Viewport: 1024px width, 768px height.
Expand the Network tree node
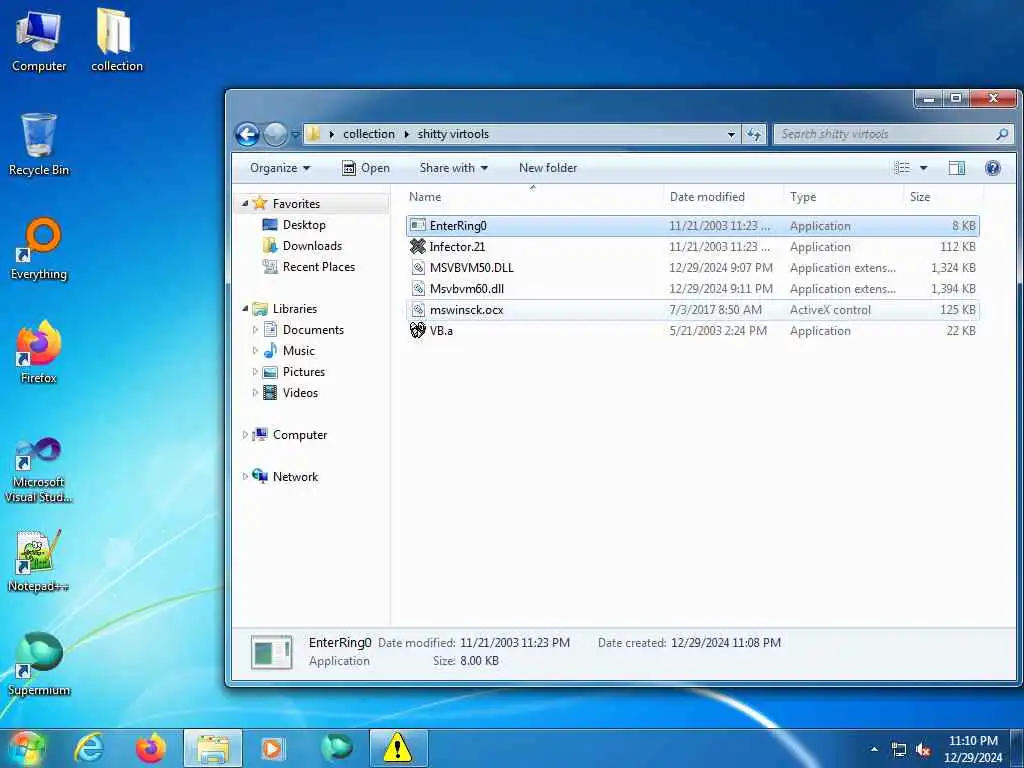click(x=245, y=477)
